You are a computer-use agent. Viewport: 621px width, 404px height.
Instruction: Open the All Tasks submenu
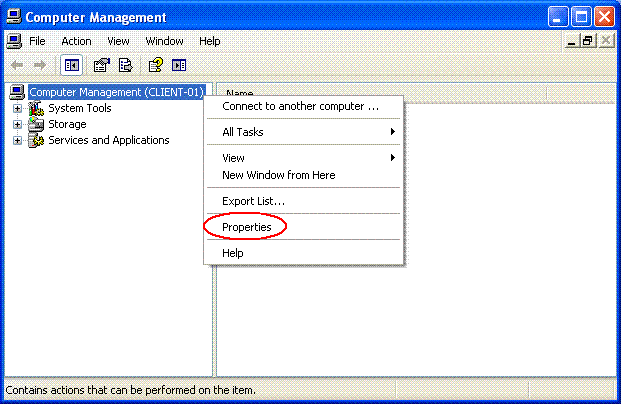303,132
